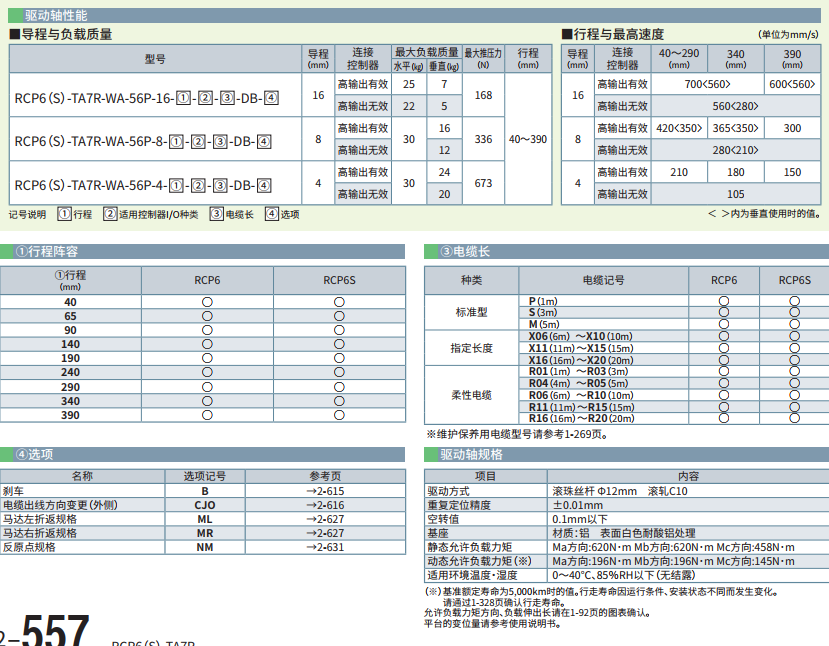
Task: Click the ②适用控制器I/O种类 legend entry
Action: [151, 214]
